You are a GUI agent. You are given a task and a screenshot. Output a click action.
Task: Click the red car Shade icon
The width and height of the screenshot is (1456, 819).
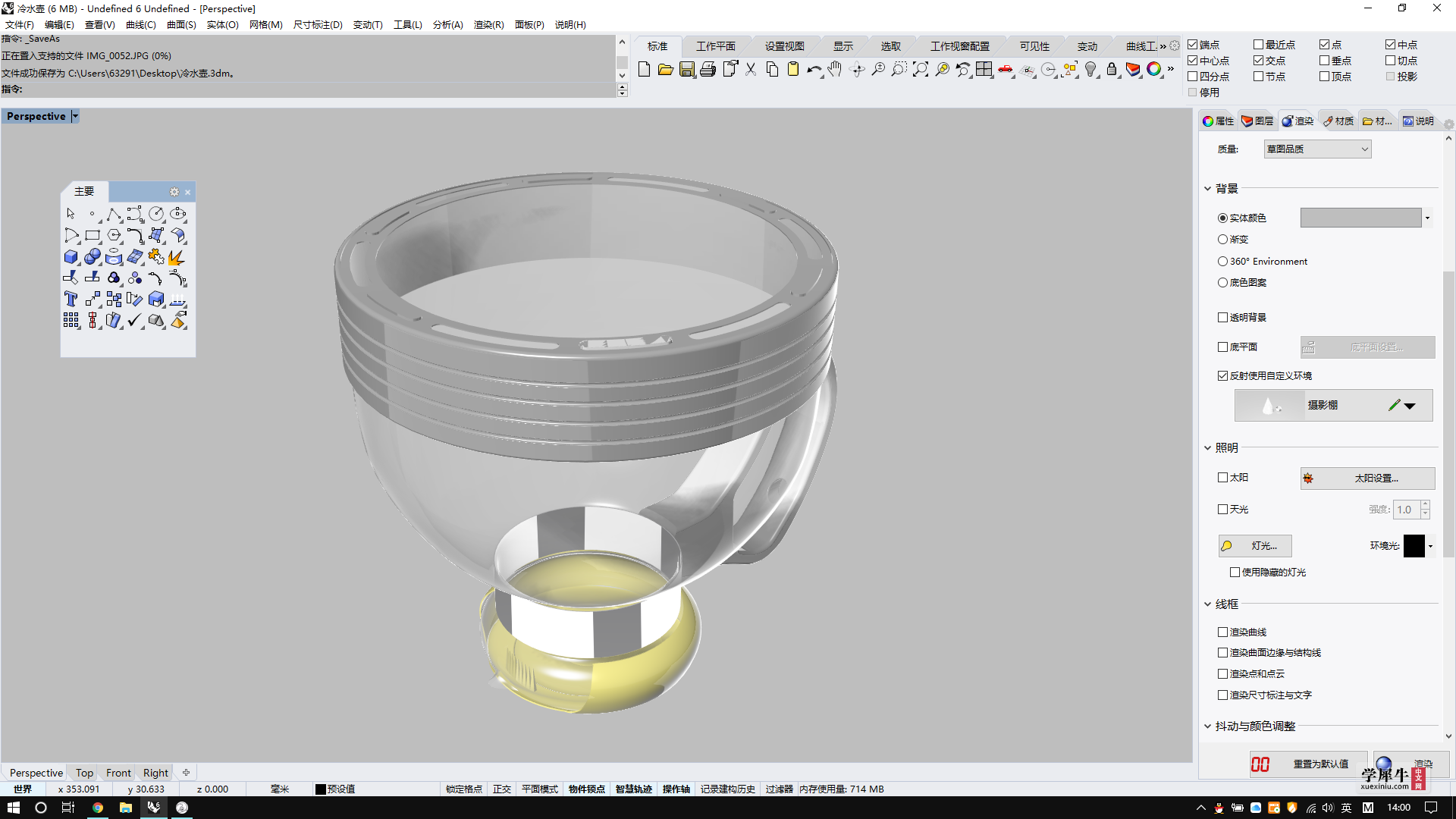[x=1006, y=70]
